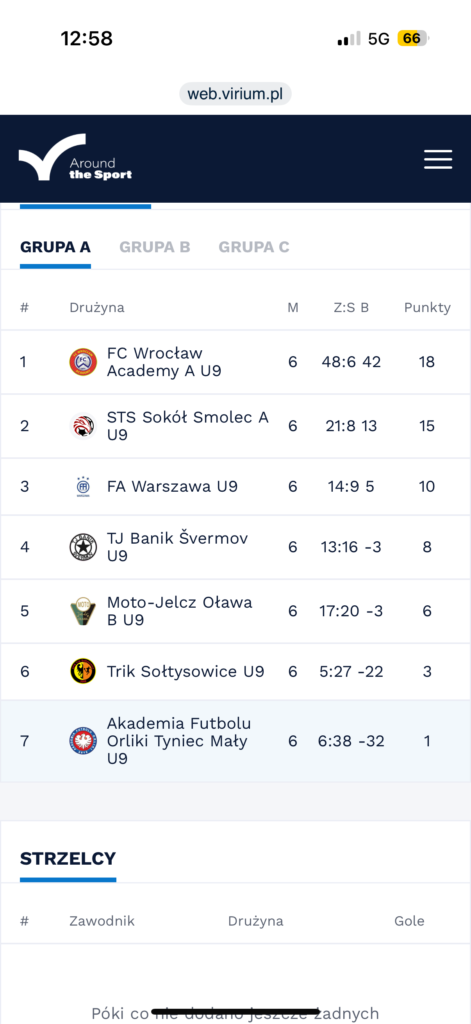Click the Gole column header in Strzelcy
The height and width of the screenshot is (1024, 471).
tap(409, 921)
